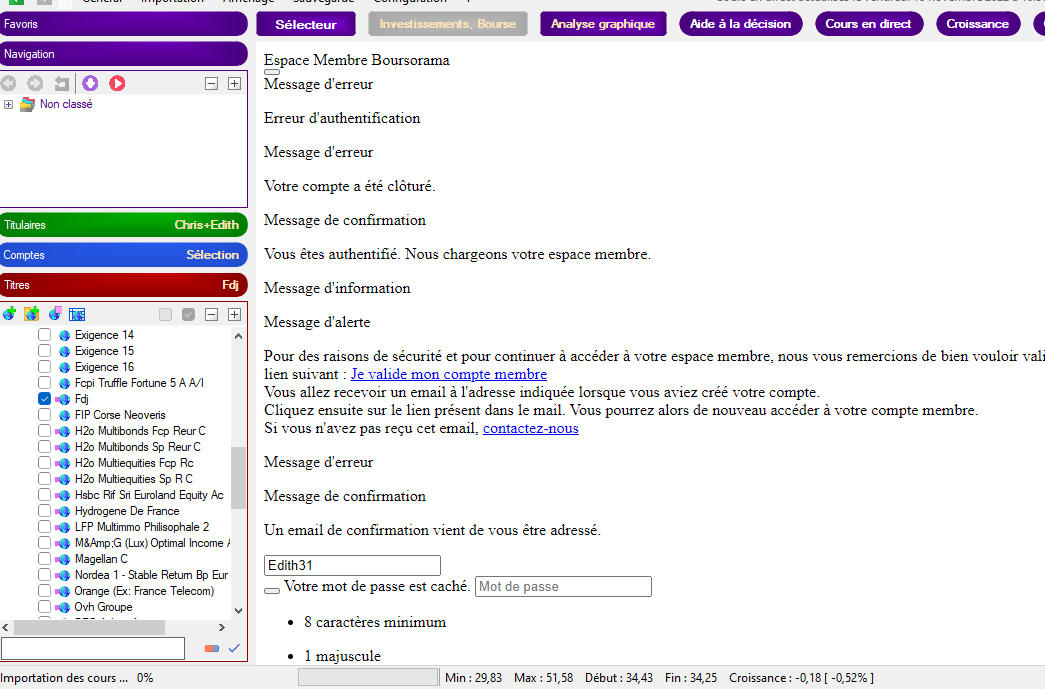Screen dimensions: 1045x689
Task: Collapse all in the Titres panel toolbar
Action: 211,314
